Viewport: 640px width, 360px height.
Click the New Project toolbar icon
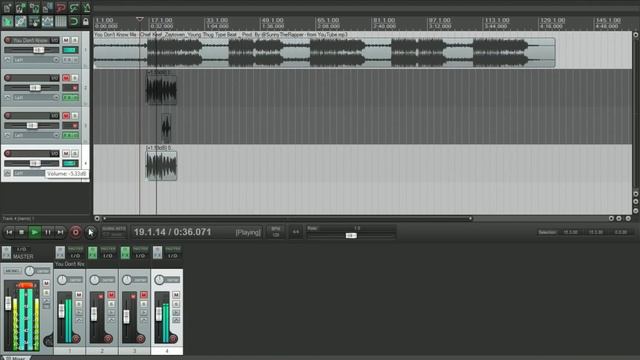[x=7, y=7]
